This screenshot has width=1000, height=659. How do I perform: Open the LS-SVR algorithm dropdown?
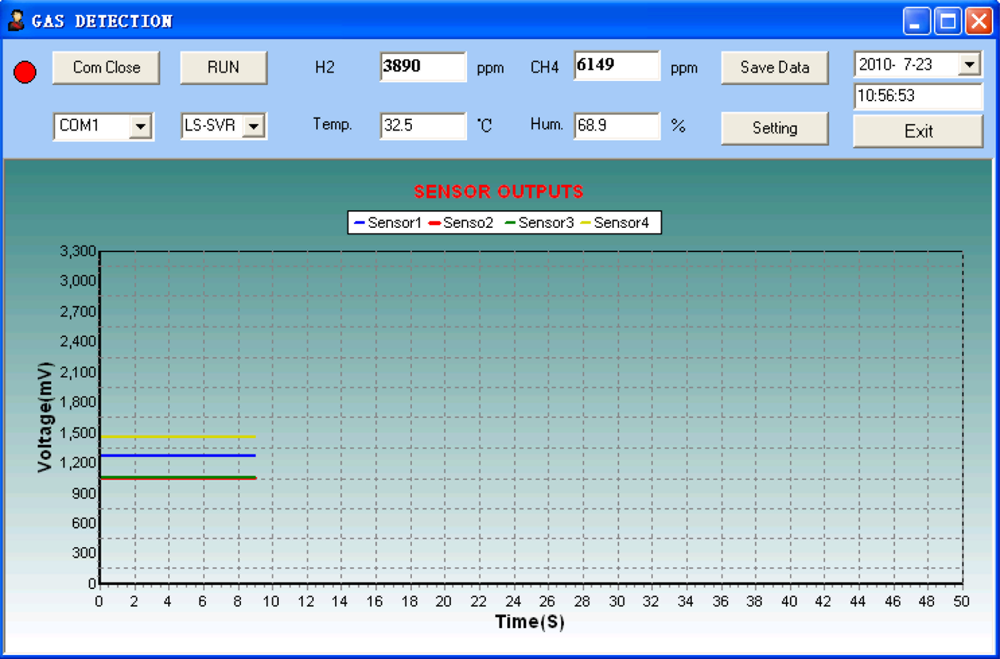coord(253,126)
